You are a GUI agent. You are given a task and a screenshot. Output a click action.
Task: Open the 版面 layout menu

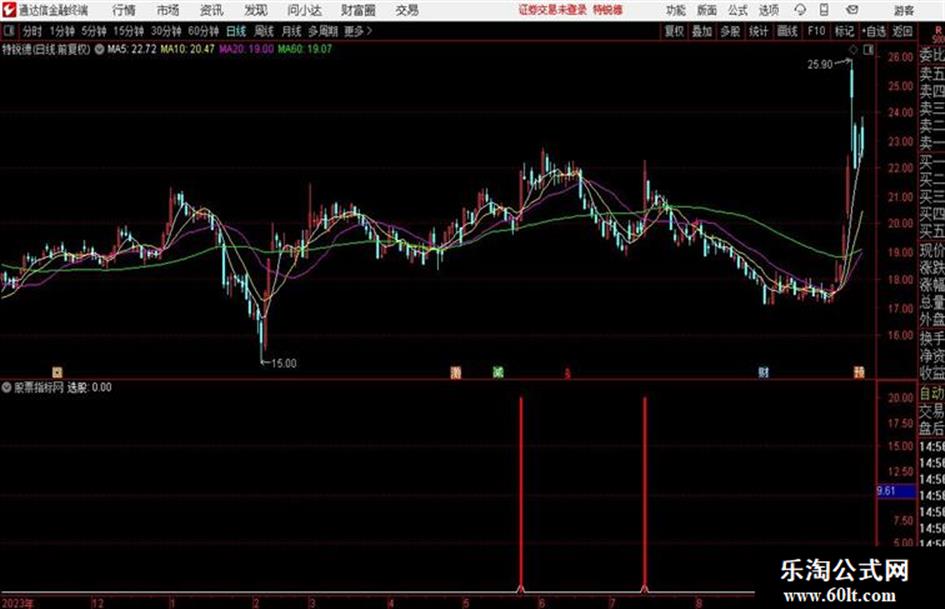(707, 10)
